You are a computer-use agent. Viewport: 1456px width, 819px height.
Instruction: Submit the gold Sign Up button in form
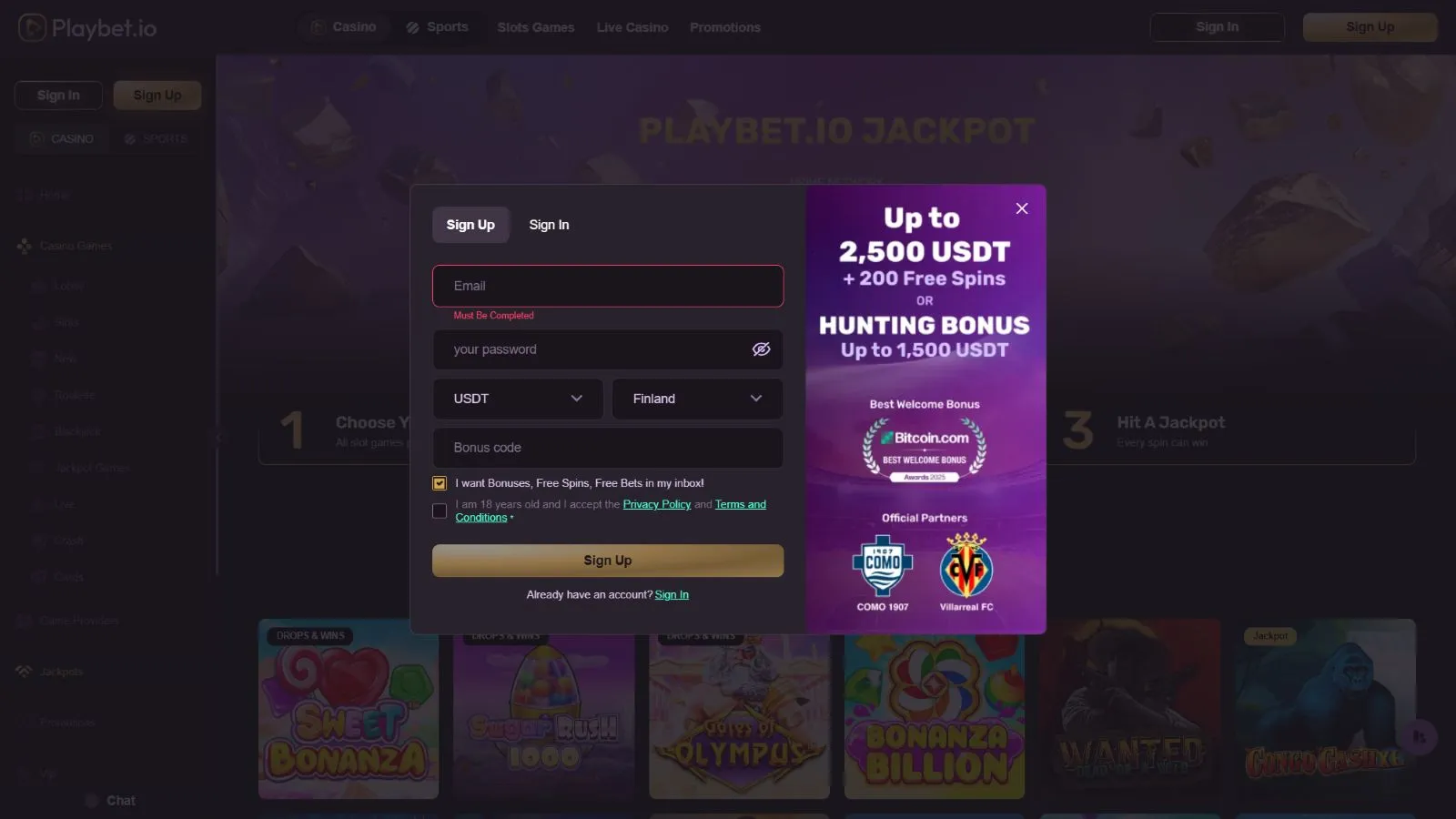(x=608, y=561)
